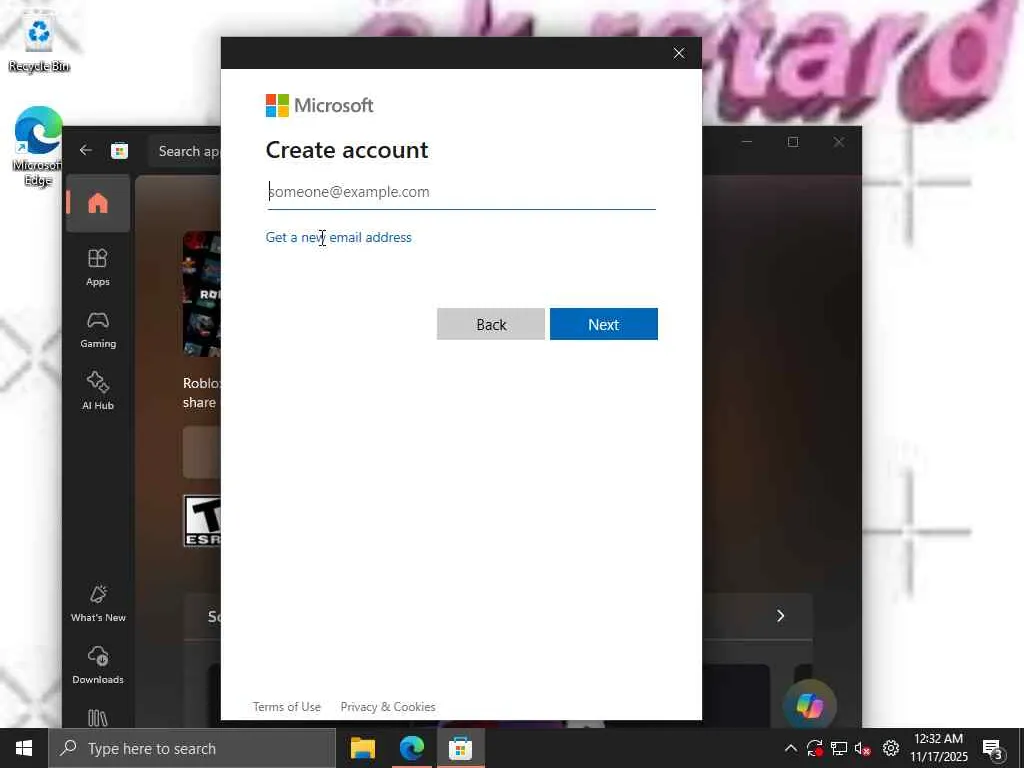Expand the section chevron in Microsoft Store
This screenshot has width=1024, height=768.
pyautogui.click(x=780, y=616)
